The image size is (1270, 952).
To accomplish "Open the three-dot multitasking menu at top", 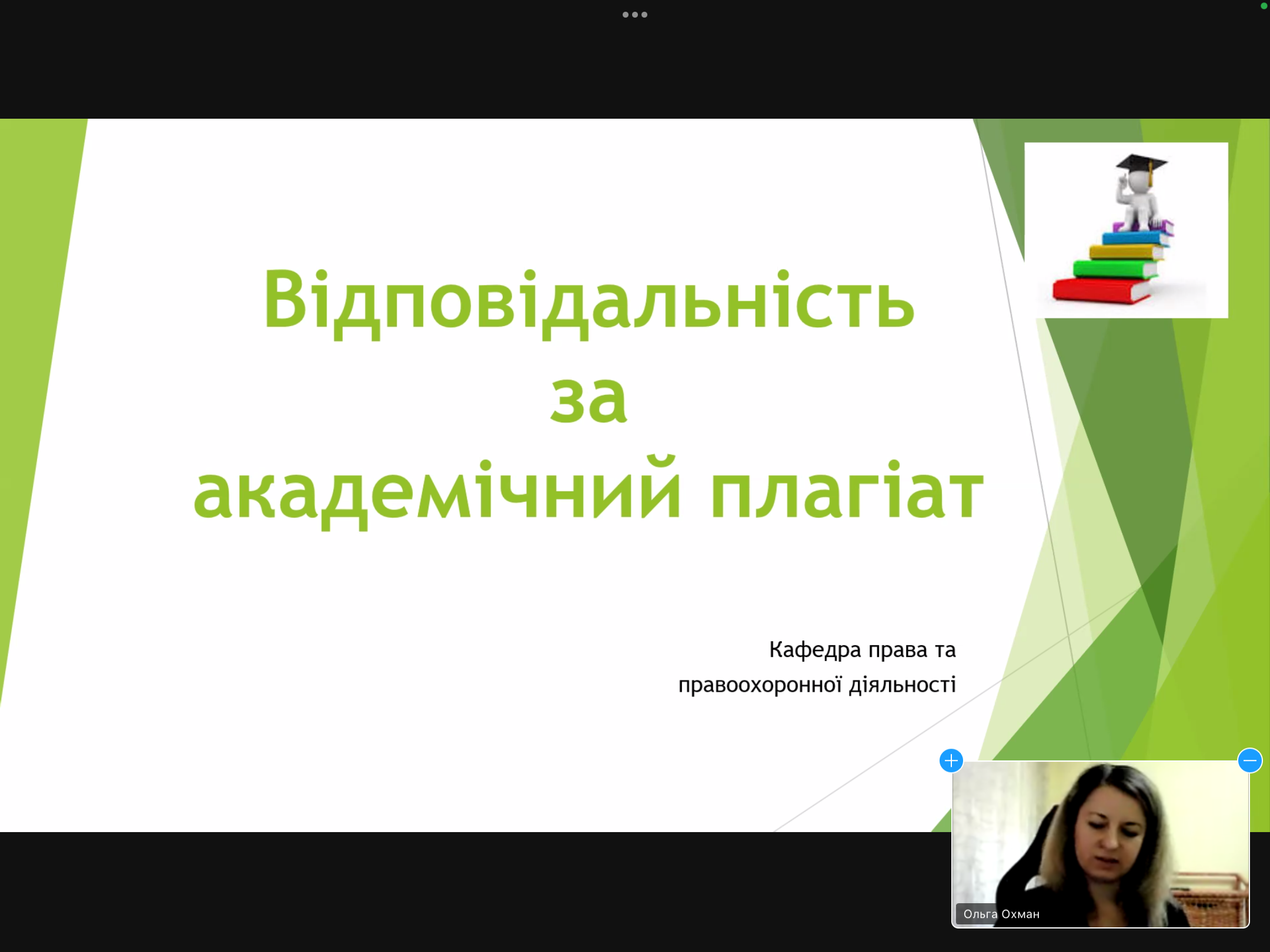I will click(x=635, y=15).
